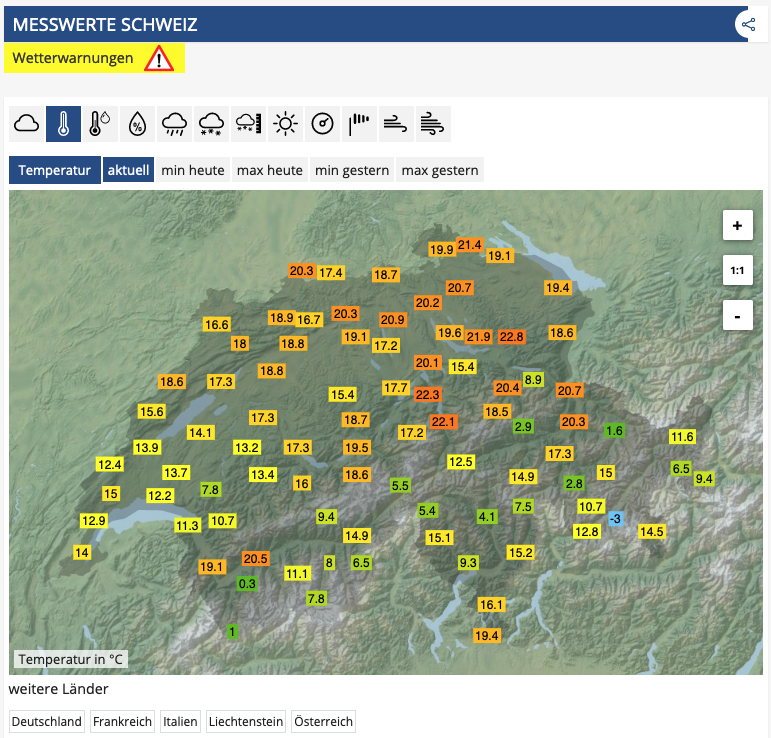
Task: Click the 15.2 yellow station marker
Action: tap(521, 553)
